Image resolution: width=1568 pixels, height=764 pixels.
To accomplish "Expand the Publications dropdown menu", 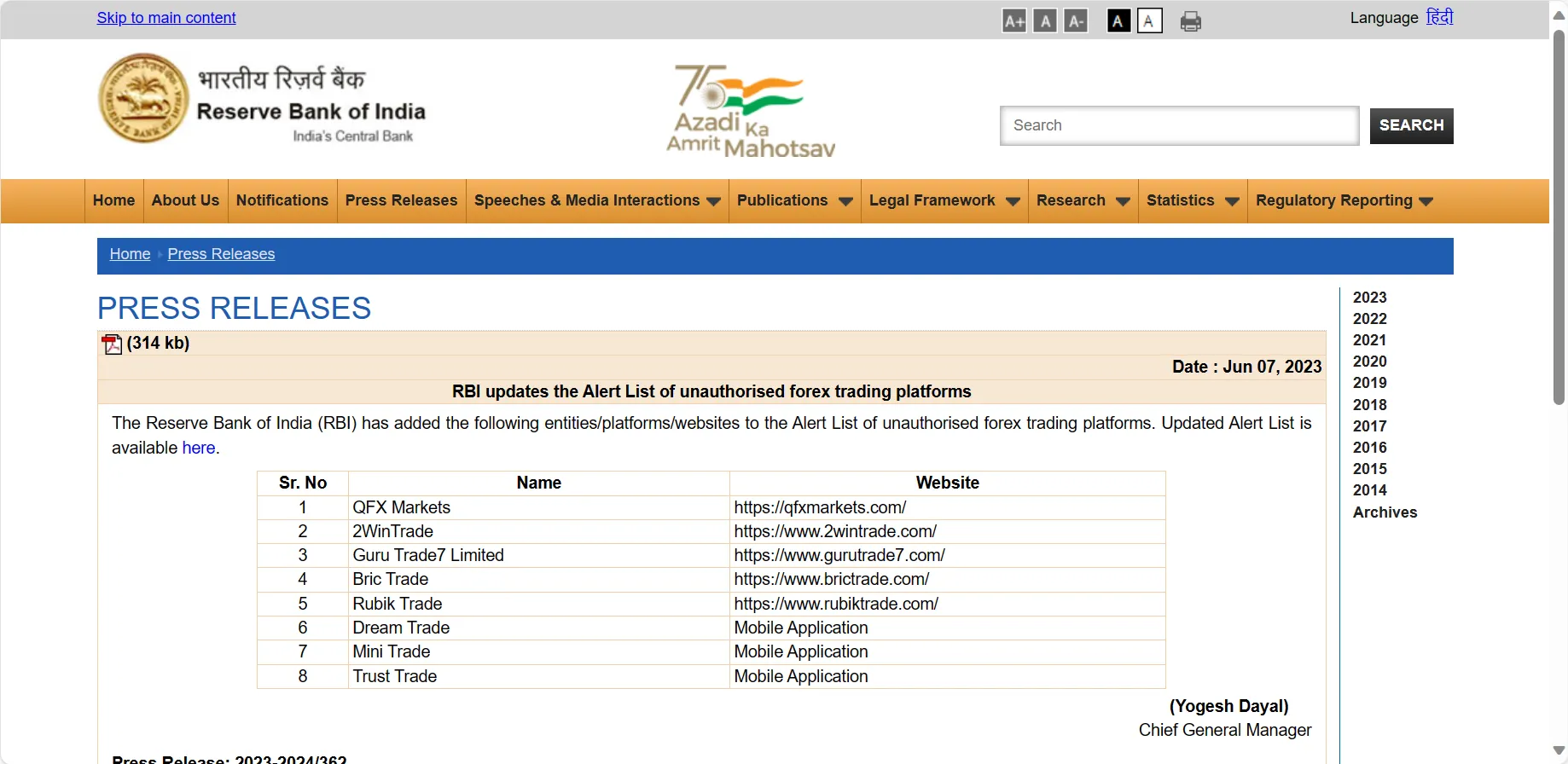I will coord(795,200).
